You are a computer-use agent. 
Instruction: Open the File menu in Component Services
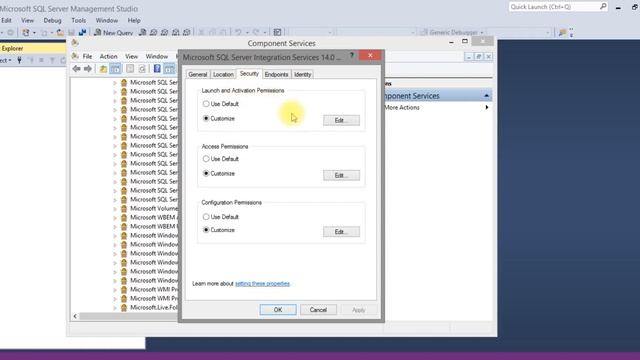87,56
